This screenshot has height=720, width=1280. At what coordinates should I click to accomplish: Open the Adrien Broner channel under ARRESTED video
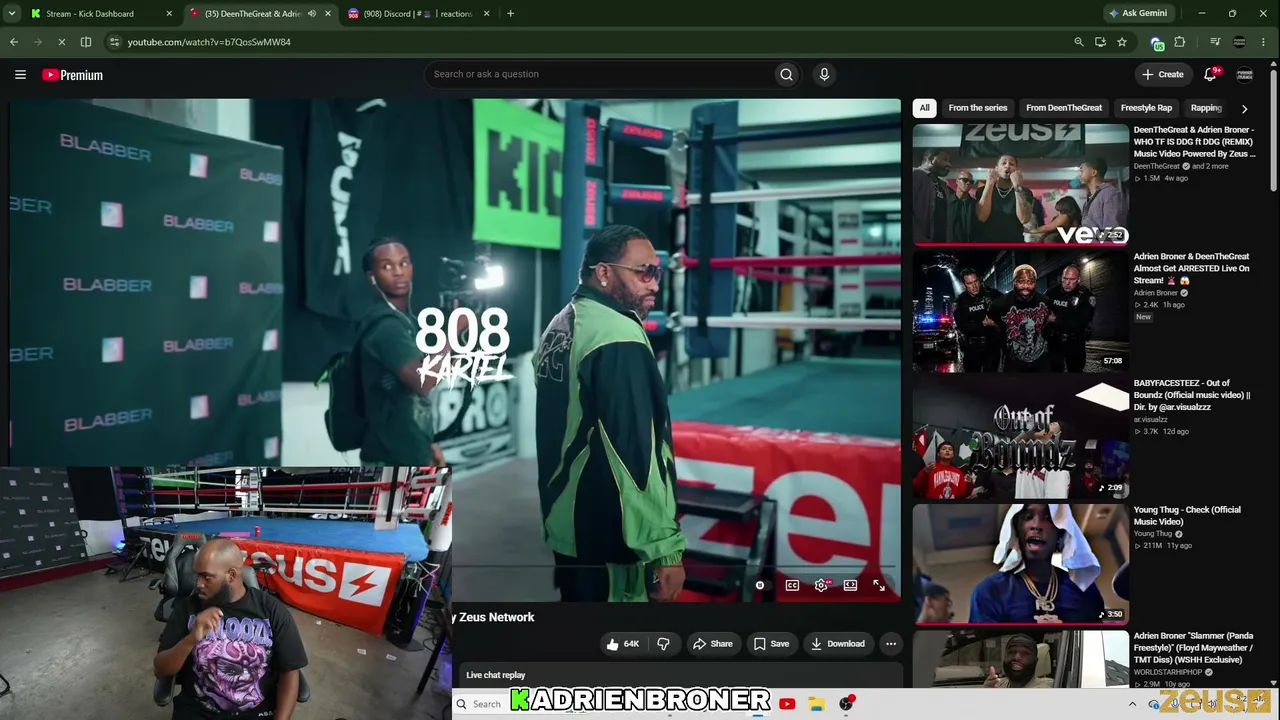coord(1156,293)
